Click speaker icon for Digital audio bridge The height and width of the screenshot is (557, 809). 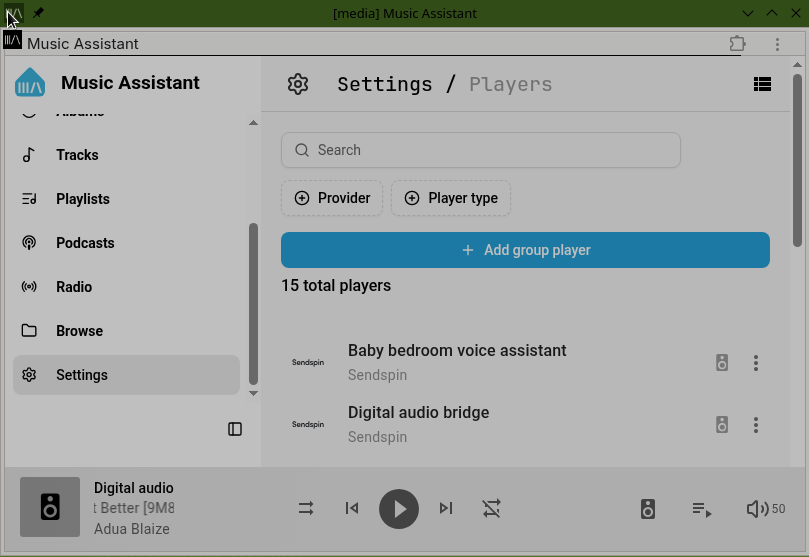722,425
